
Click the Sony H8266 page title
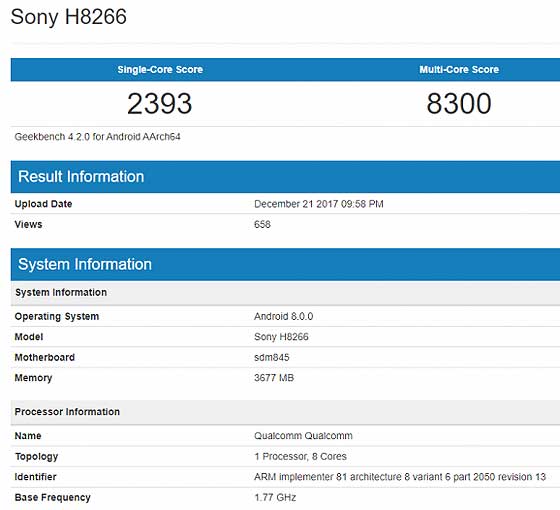69,17
